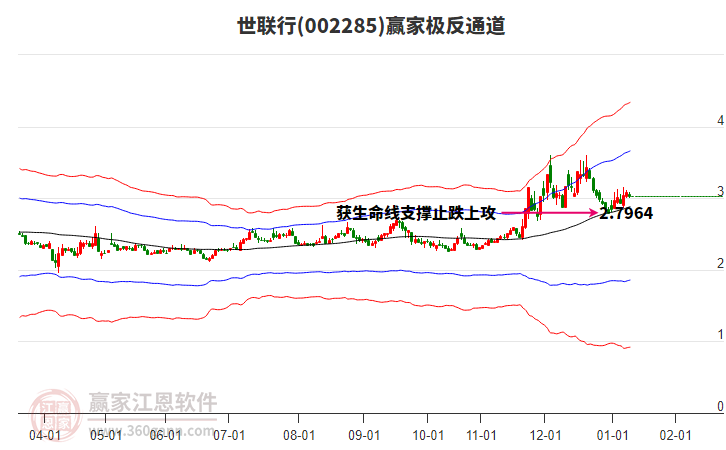This screenshot has width=726, height=450.
Task: Click the 09-01 date axis label
Action: 364,436
